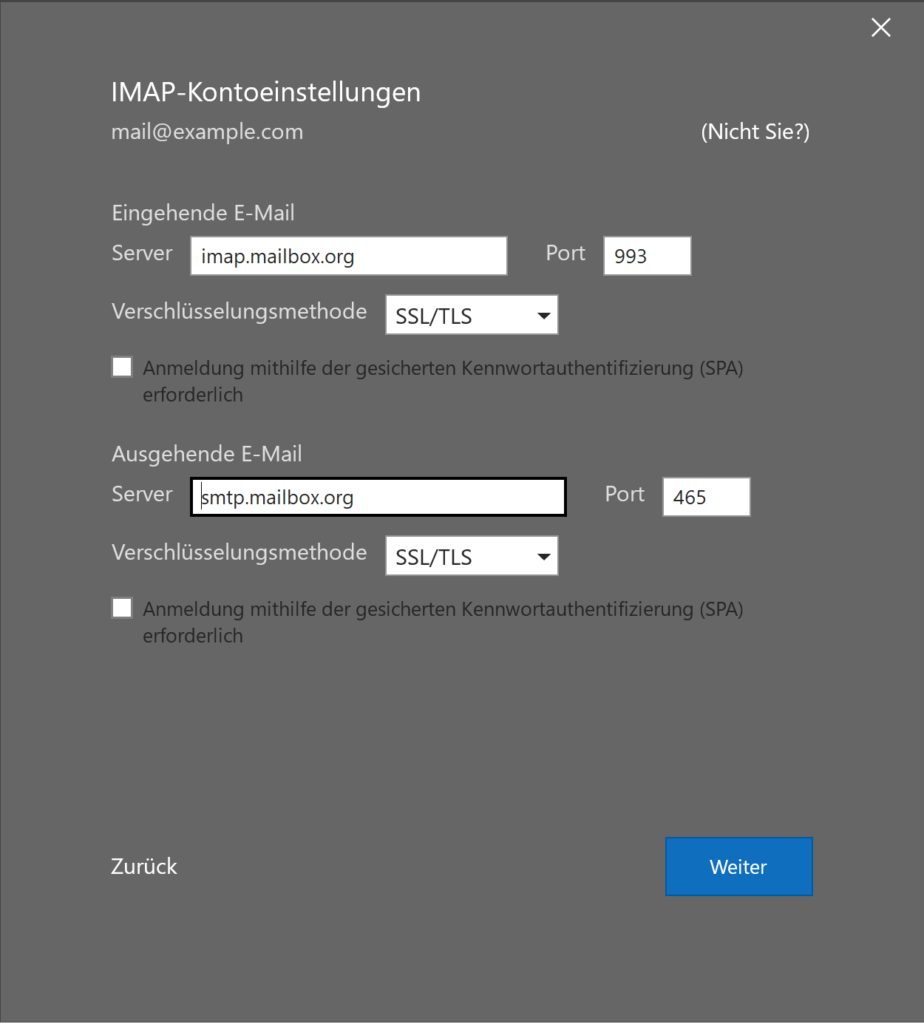Close the IMAP-Kontoeinstellungen dialog with X

click(x=881, y=27)
